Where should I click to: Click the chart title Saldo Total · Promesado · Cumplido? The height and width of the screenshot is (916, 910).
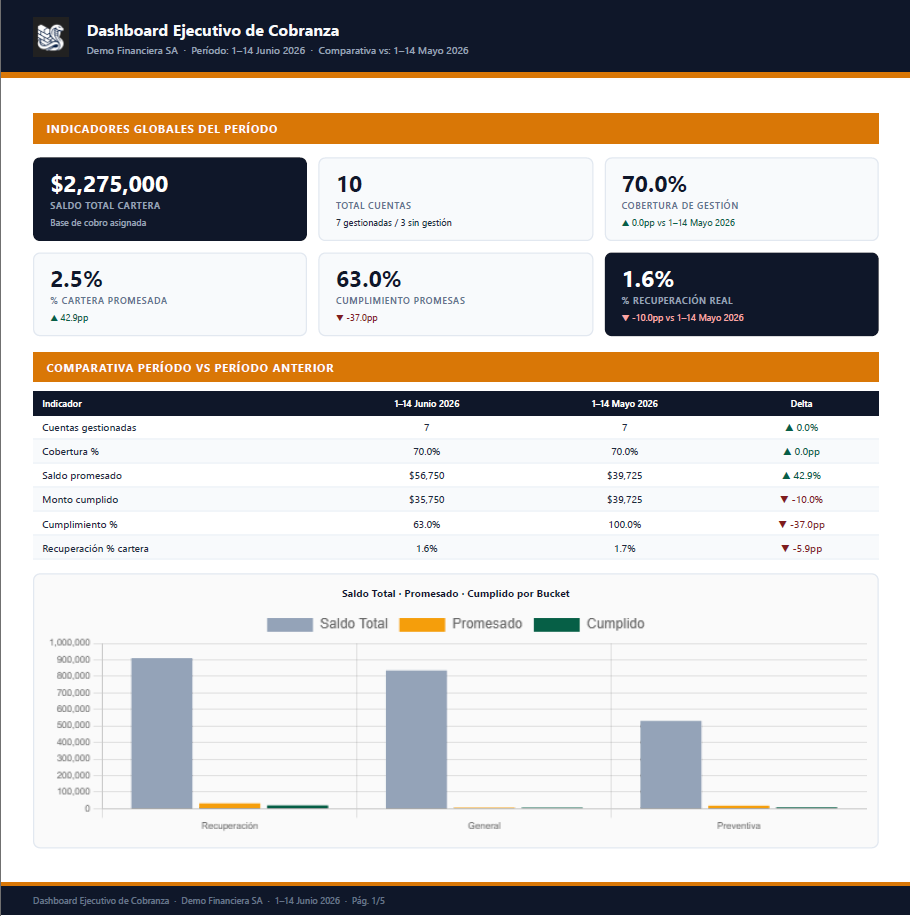(x=456, y=594)
